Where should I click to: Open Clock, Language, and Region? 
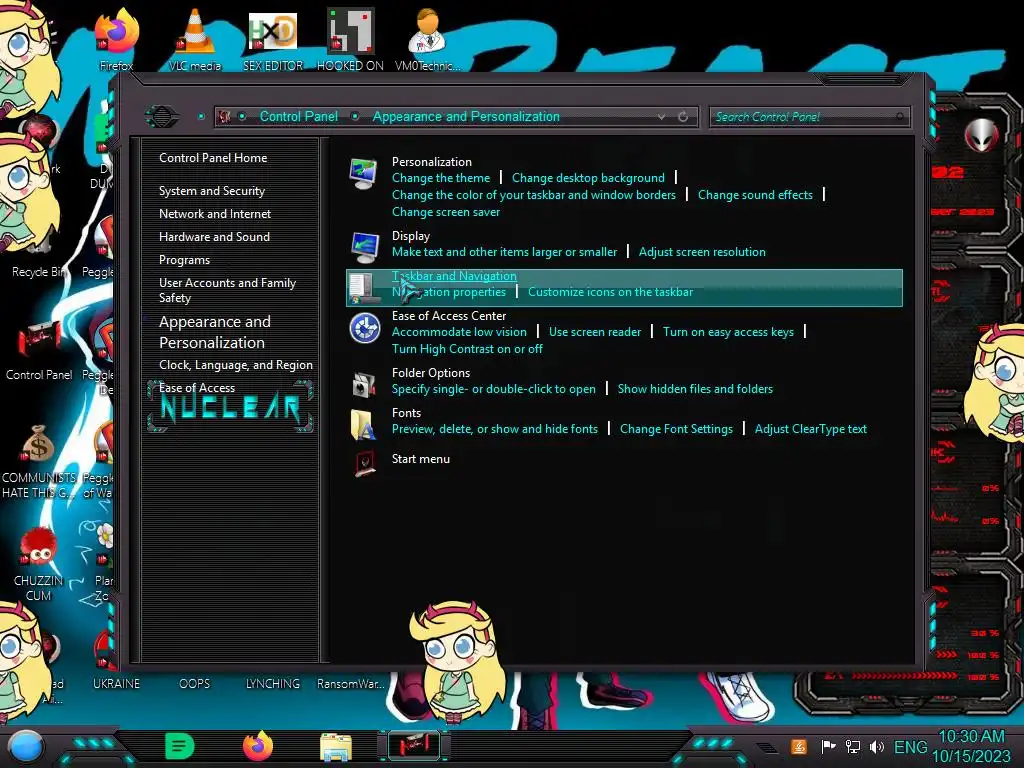[236, 364]
